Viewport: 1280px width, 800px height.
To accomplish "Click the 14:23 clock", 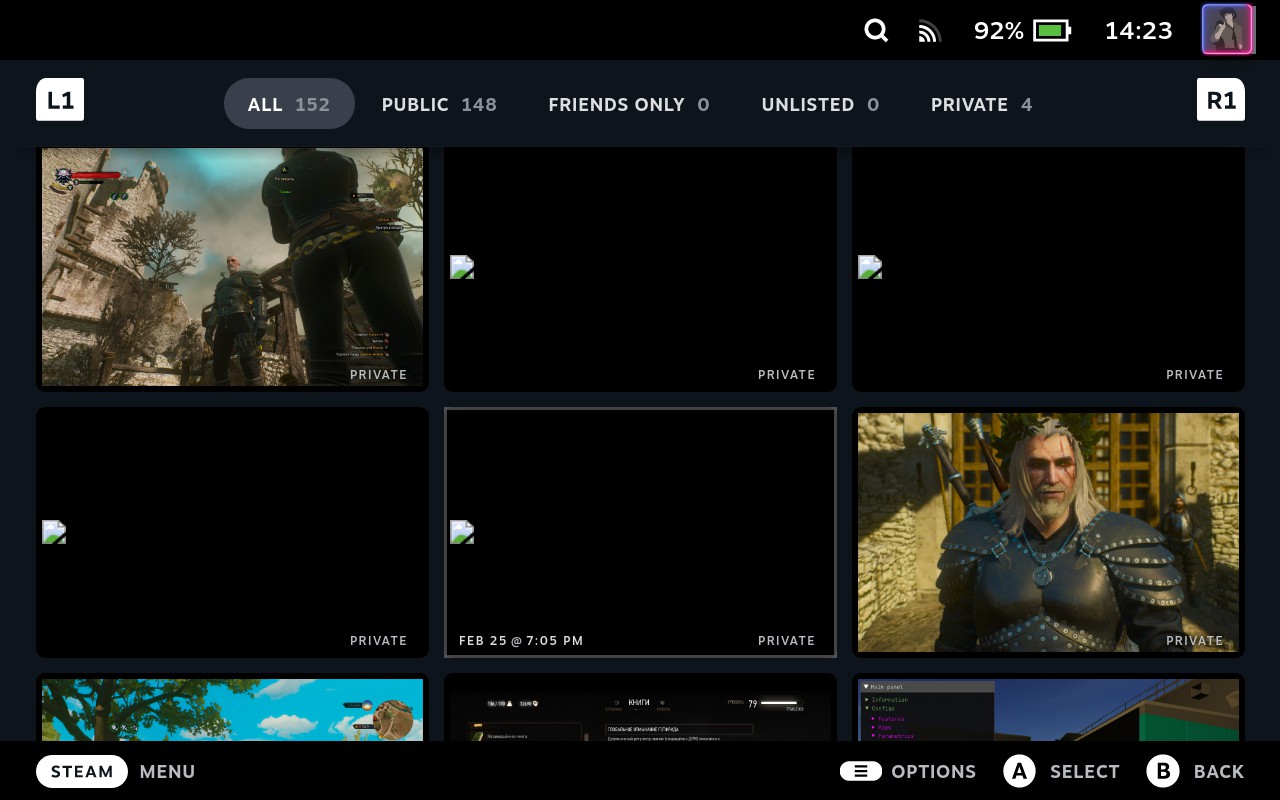I will click(x=1138, y=31).
